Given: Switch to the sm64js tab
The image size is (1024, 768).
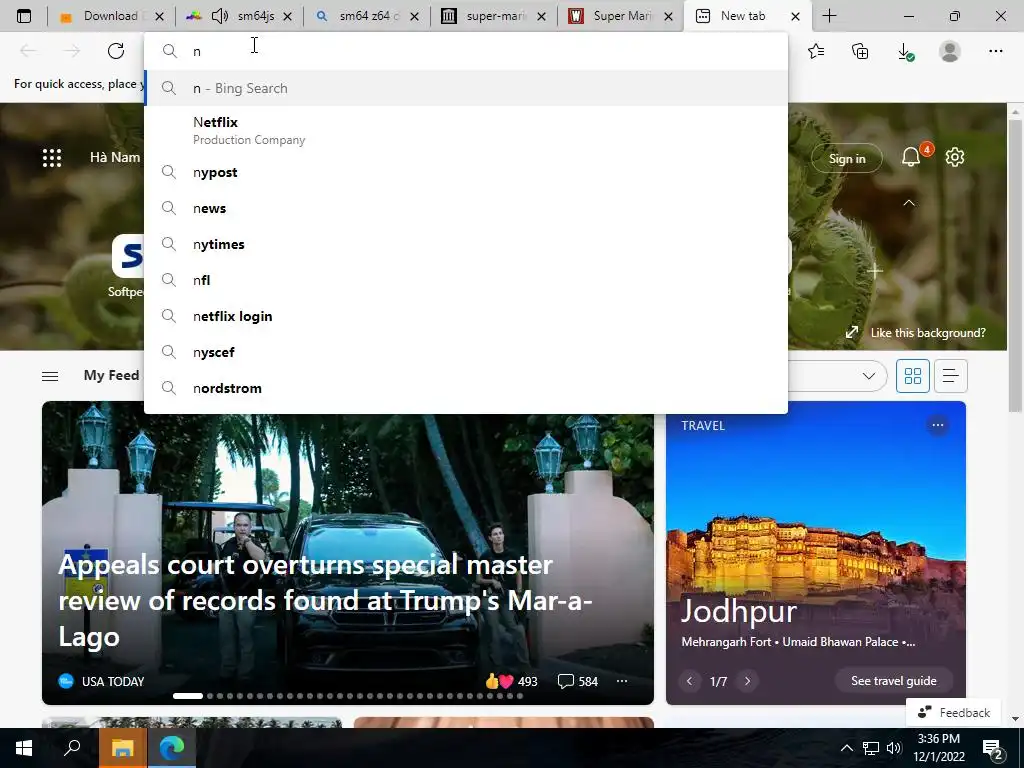Looking at the screenshot, I should [240, 16].
